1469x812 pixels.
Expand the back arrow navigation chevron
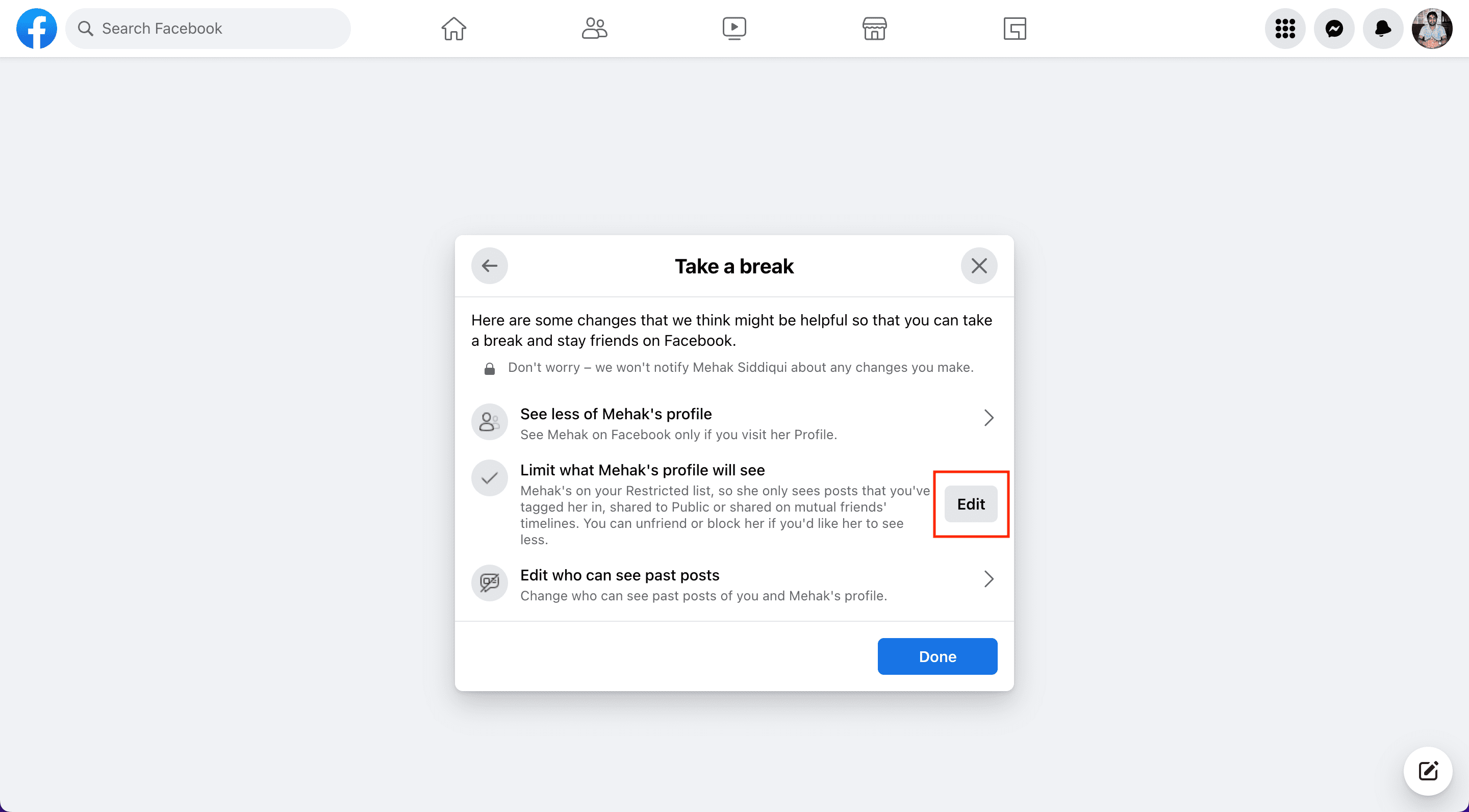[489, 265]
